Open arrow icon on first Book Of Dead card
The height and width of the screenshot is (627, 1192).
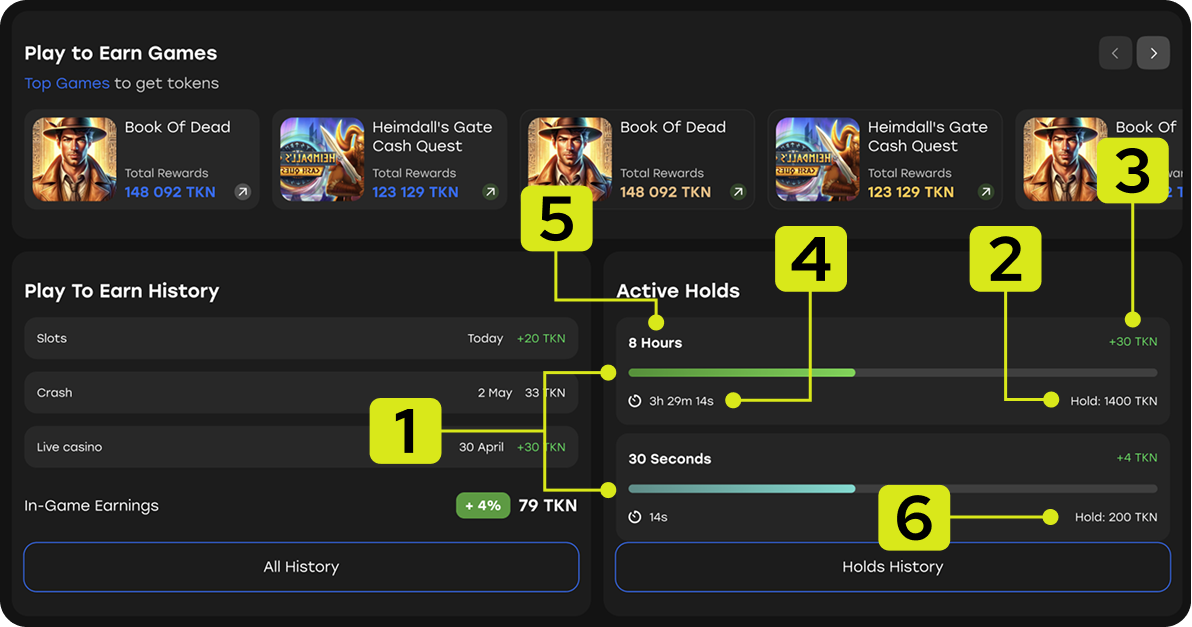click(x=242, y=192)
